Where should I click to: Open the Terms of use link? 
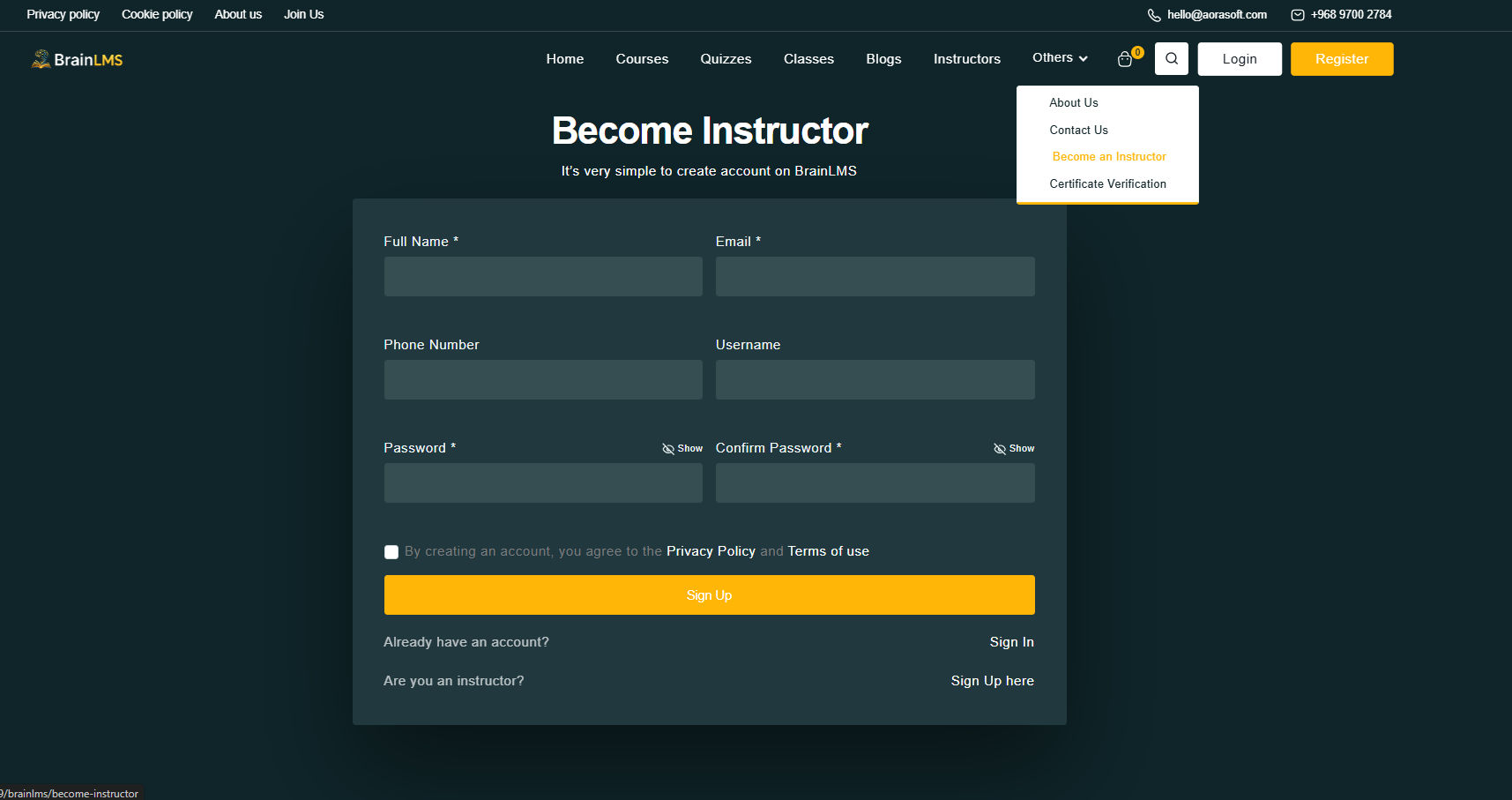829,551
